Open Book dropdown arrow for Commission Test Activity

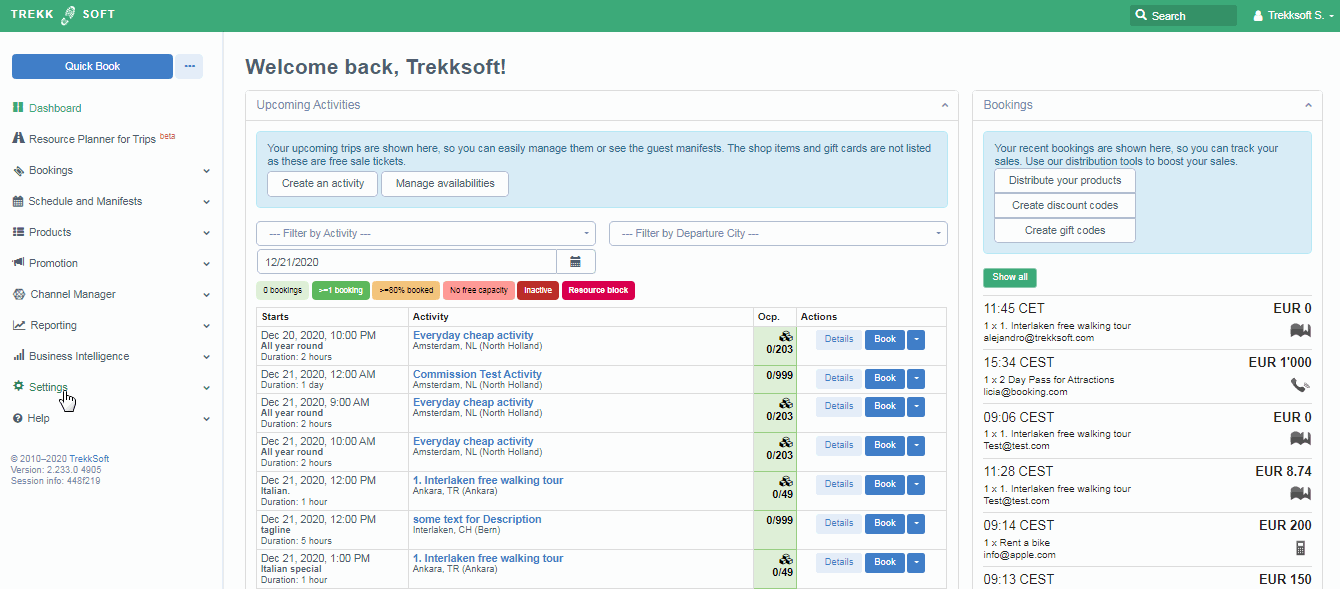[x=916, y=379]
